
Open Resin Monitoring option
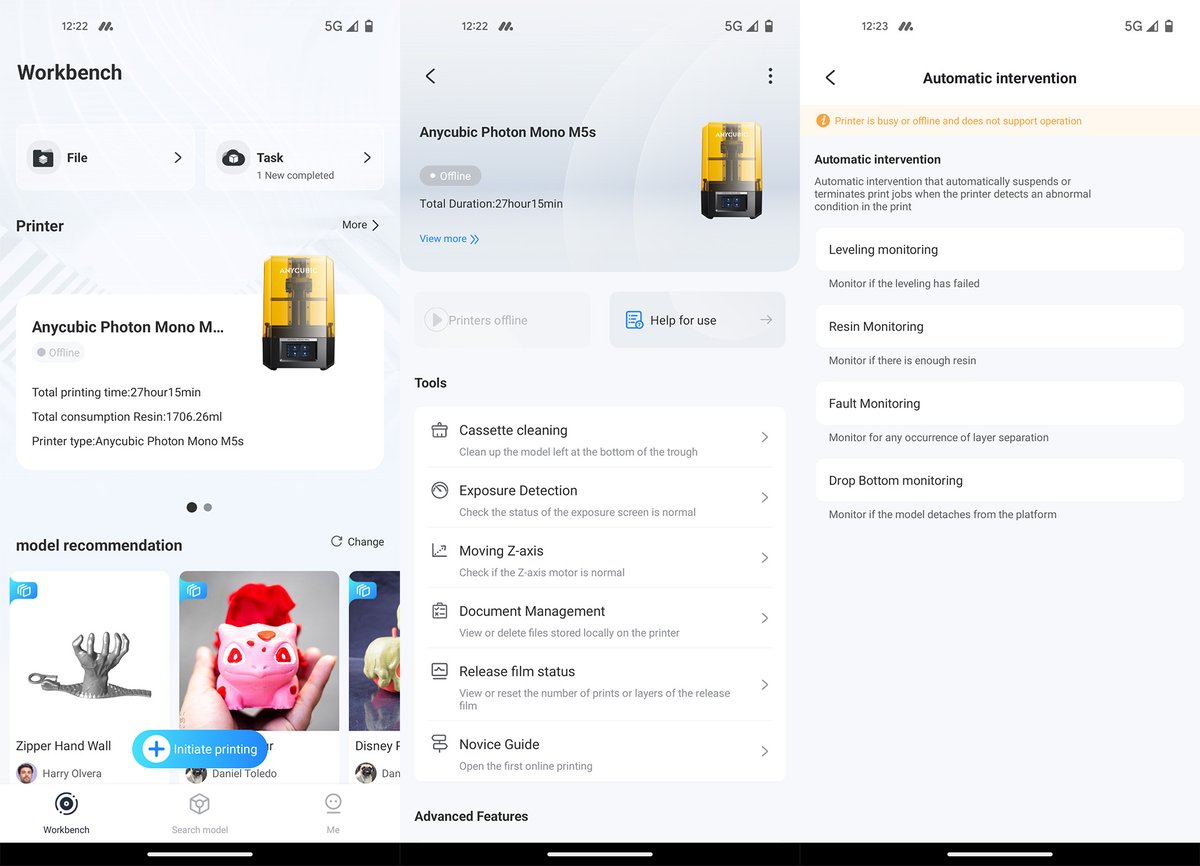pos(1000,327)
